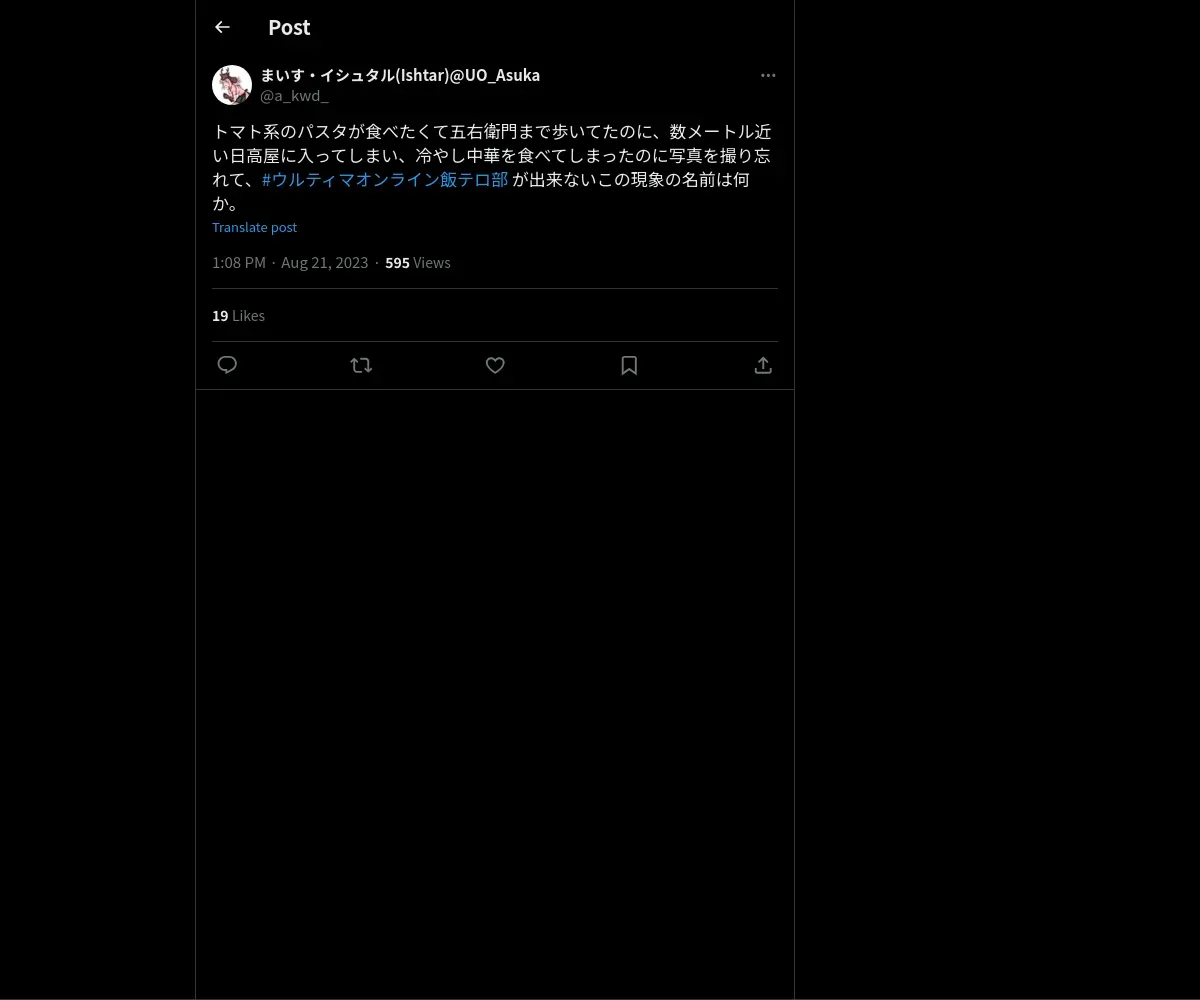
Task: Click the post text starting トマト系のパスタ
Action: click(492, 167)
